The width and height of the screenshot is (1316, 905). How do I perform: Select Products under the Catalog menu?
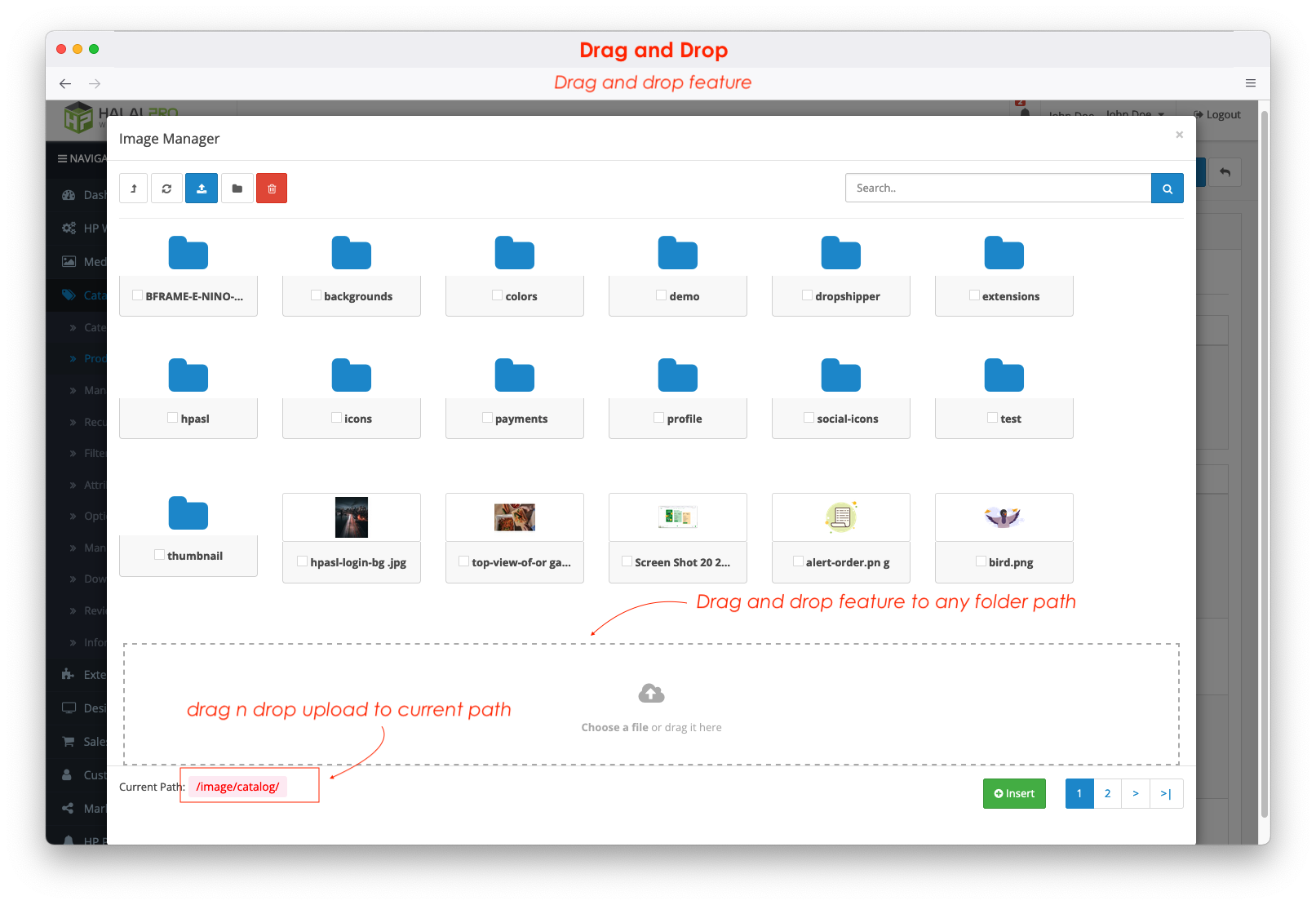point(94,358)
